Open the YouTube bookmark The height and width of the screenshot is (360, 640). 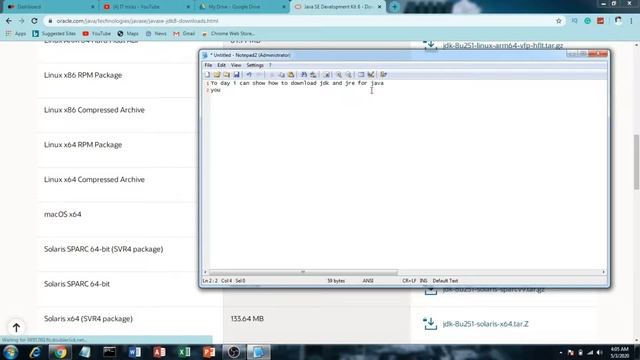97,33
